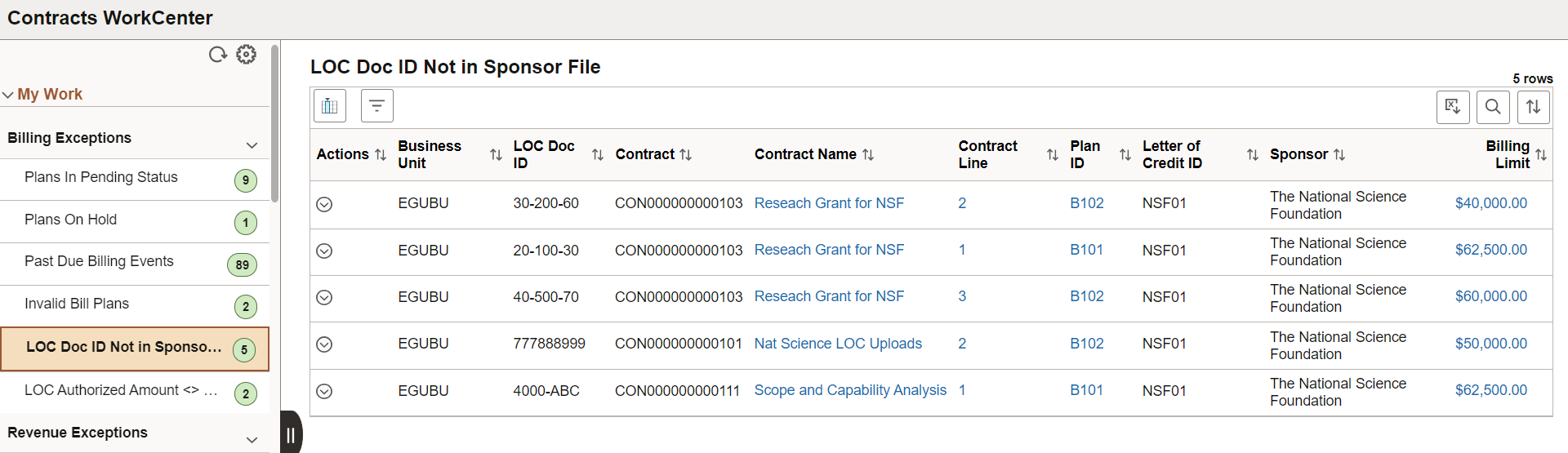Sort by Billing Limit column arrows
This screenshot has height=453, width=1568.
tap(1541, 154)
